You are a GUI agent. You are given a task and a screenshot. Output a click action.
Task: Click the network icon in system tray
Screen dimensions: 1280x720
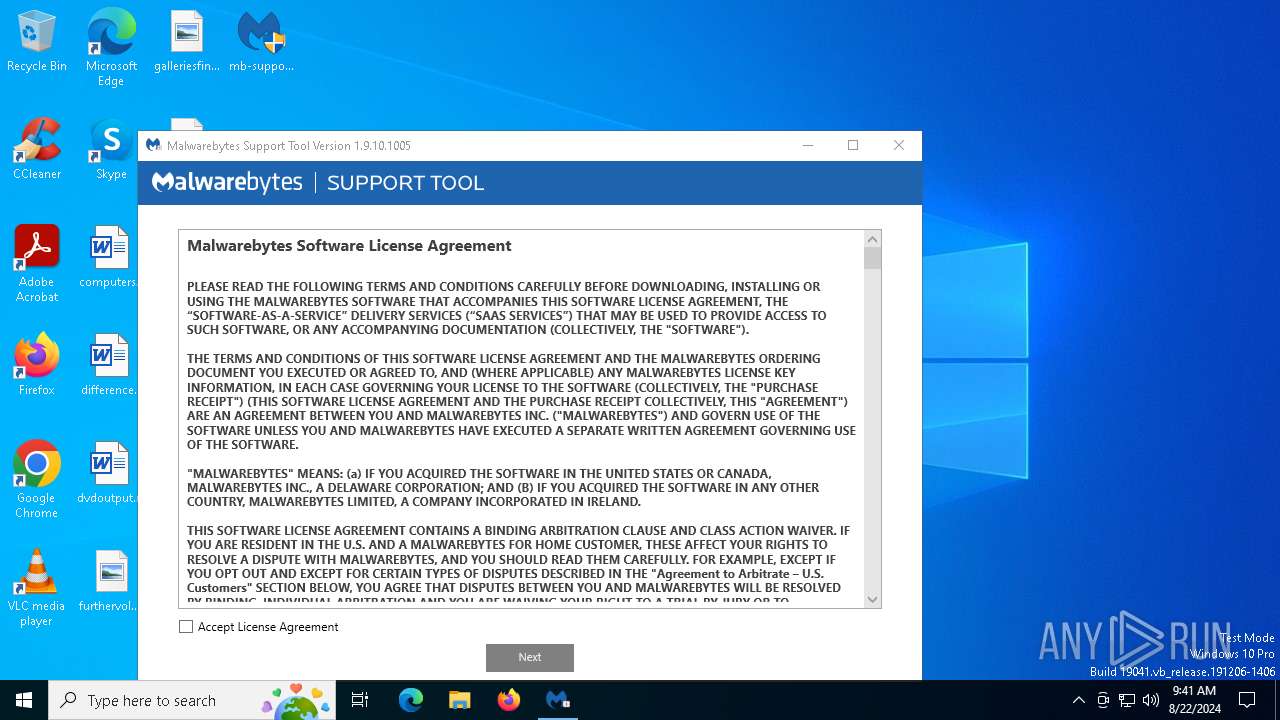click(x=1127, y=700)
